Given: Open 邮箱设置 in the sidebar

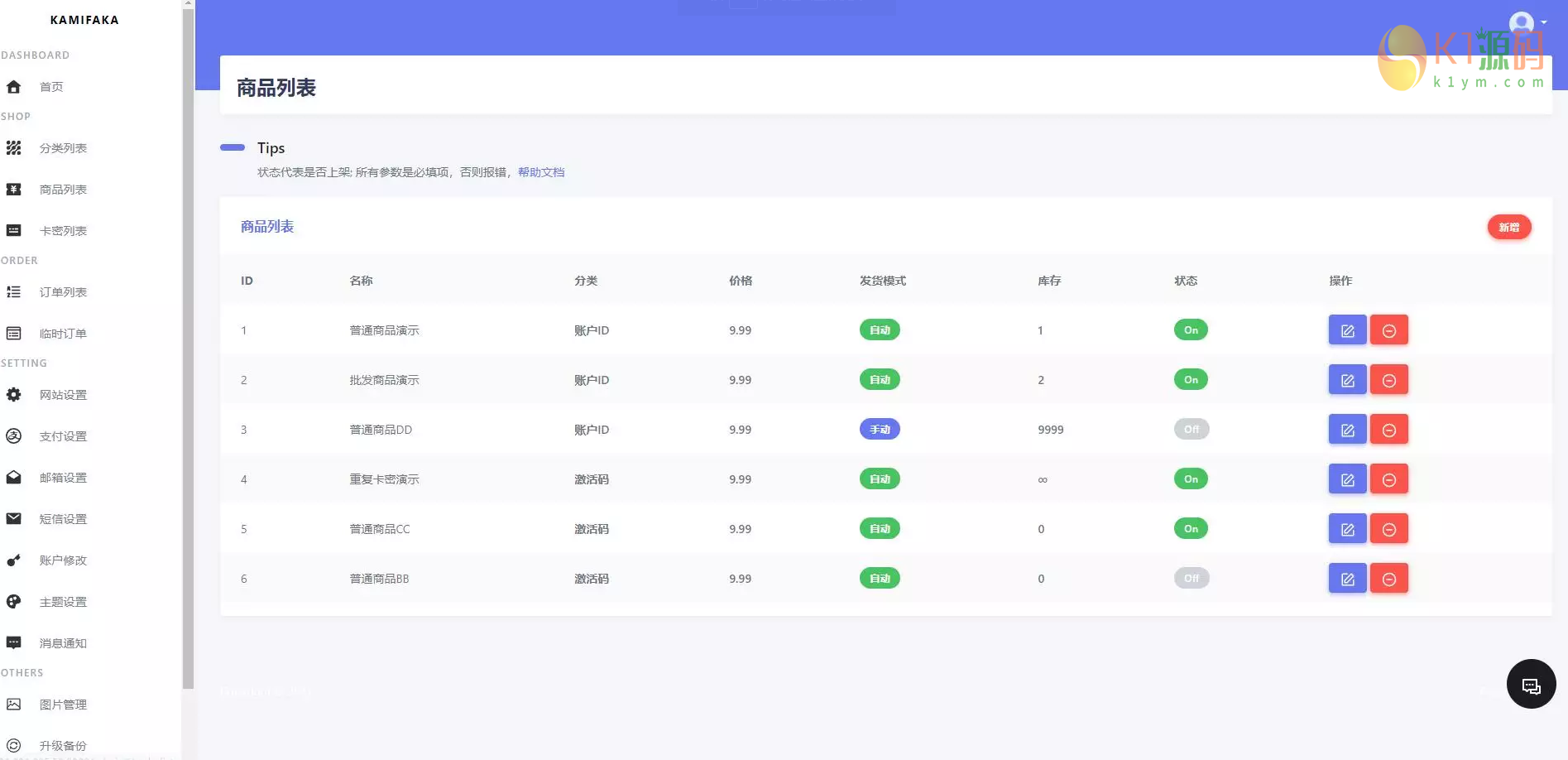Looking at the screenshot, I should pos(63,478).
